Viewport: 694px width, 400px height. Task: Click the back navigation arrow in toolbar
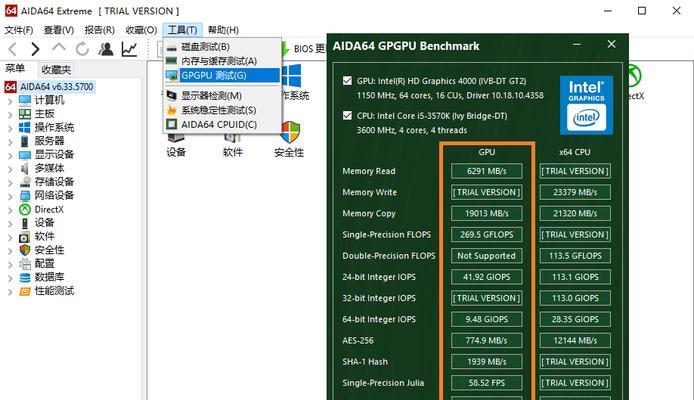pos(11,49)
